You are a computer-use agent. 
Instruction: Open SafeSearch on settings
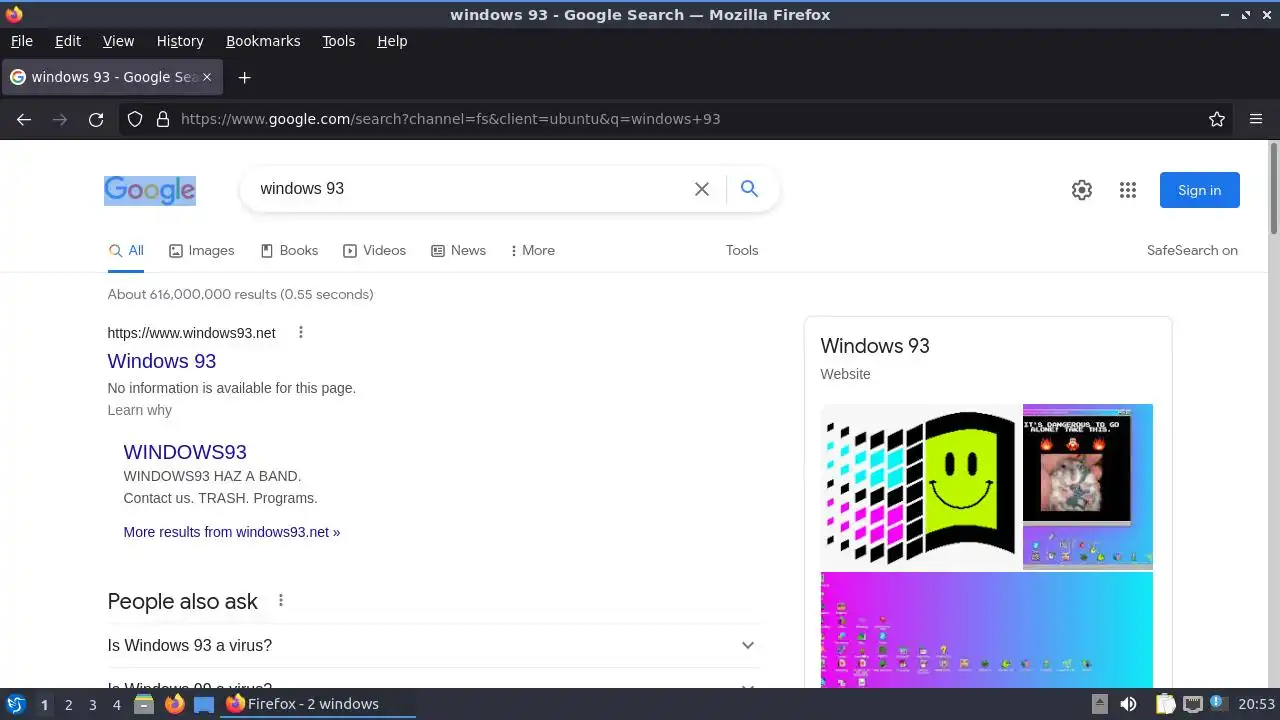[1192, 250]
